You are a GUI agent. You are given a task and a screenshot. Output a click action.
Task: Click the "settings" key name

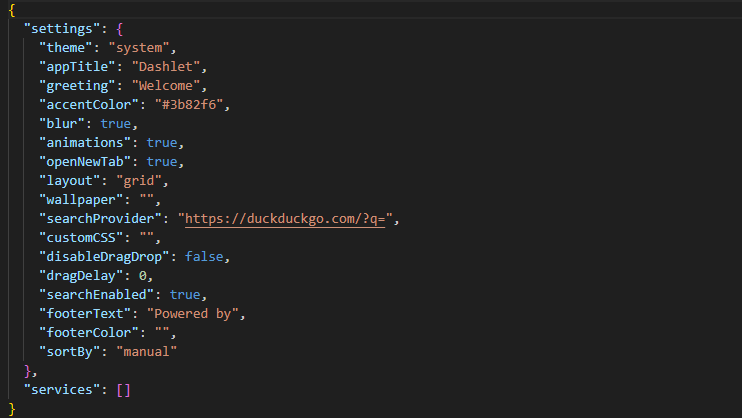tap(62, 28)
